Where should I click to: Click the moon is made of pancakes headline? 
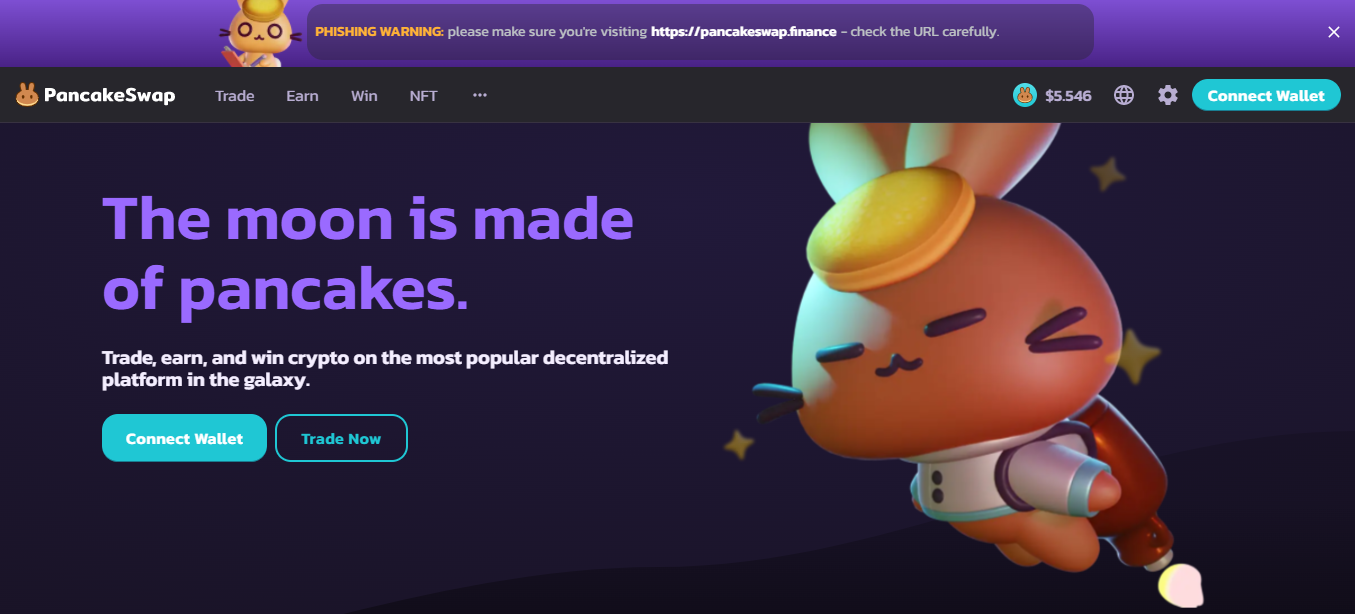[x=368, y=254]
